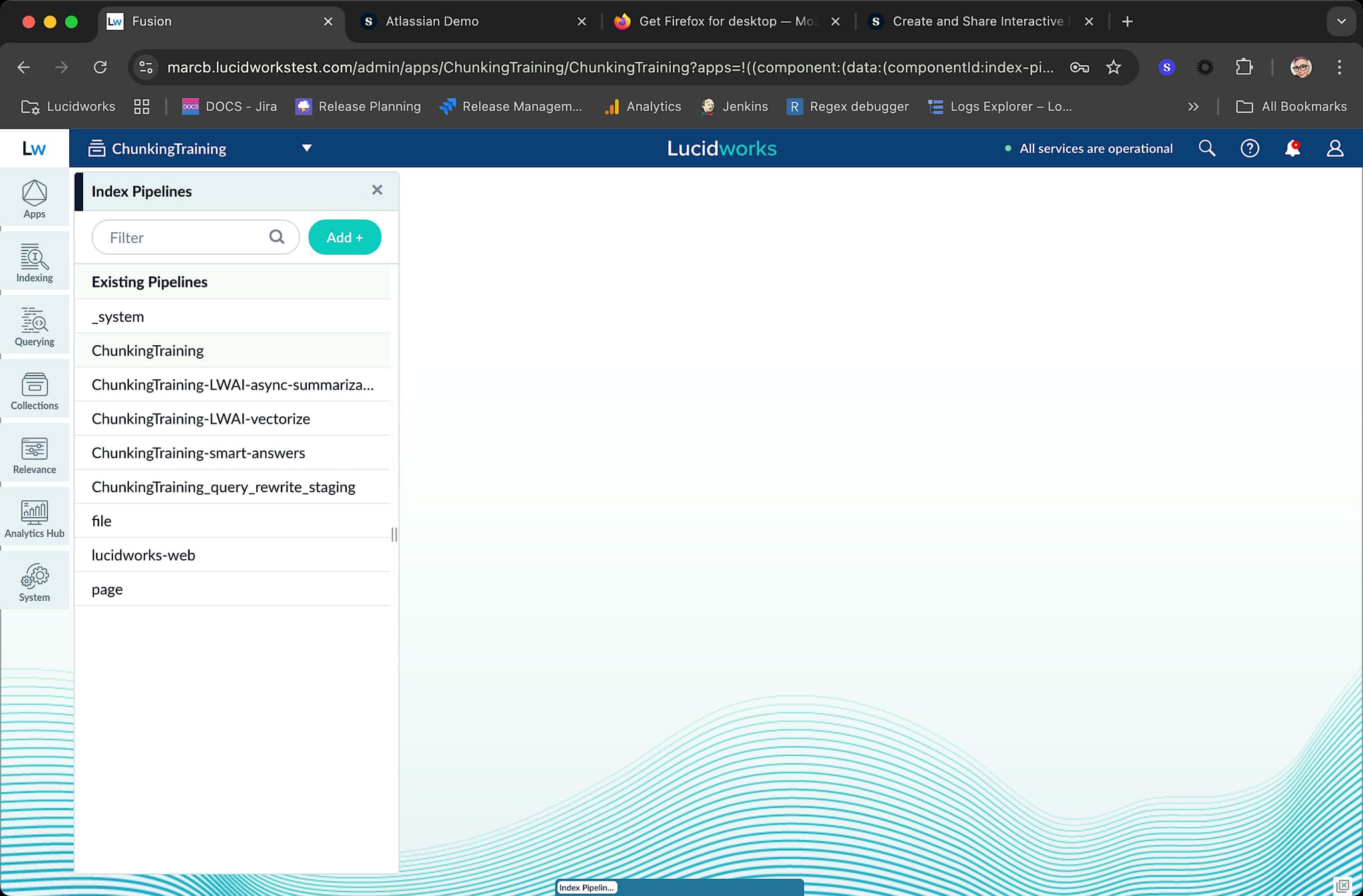
Task: Expand the ChunkingTraining app dropdown
Action: [307, 148]
